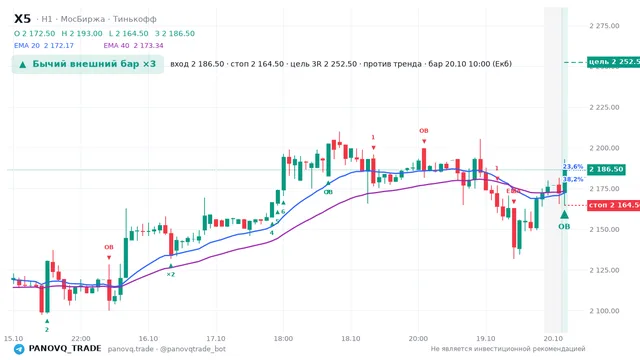
Task: Open the @panovqtrade_bot link
Action: click(x=193, y=349)
